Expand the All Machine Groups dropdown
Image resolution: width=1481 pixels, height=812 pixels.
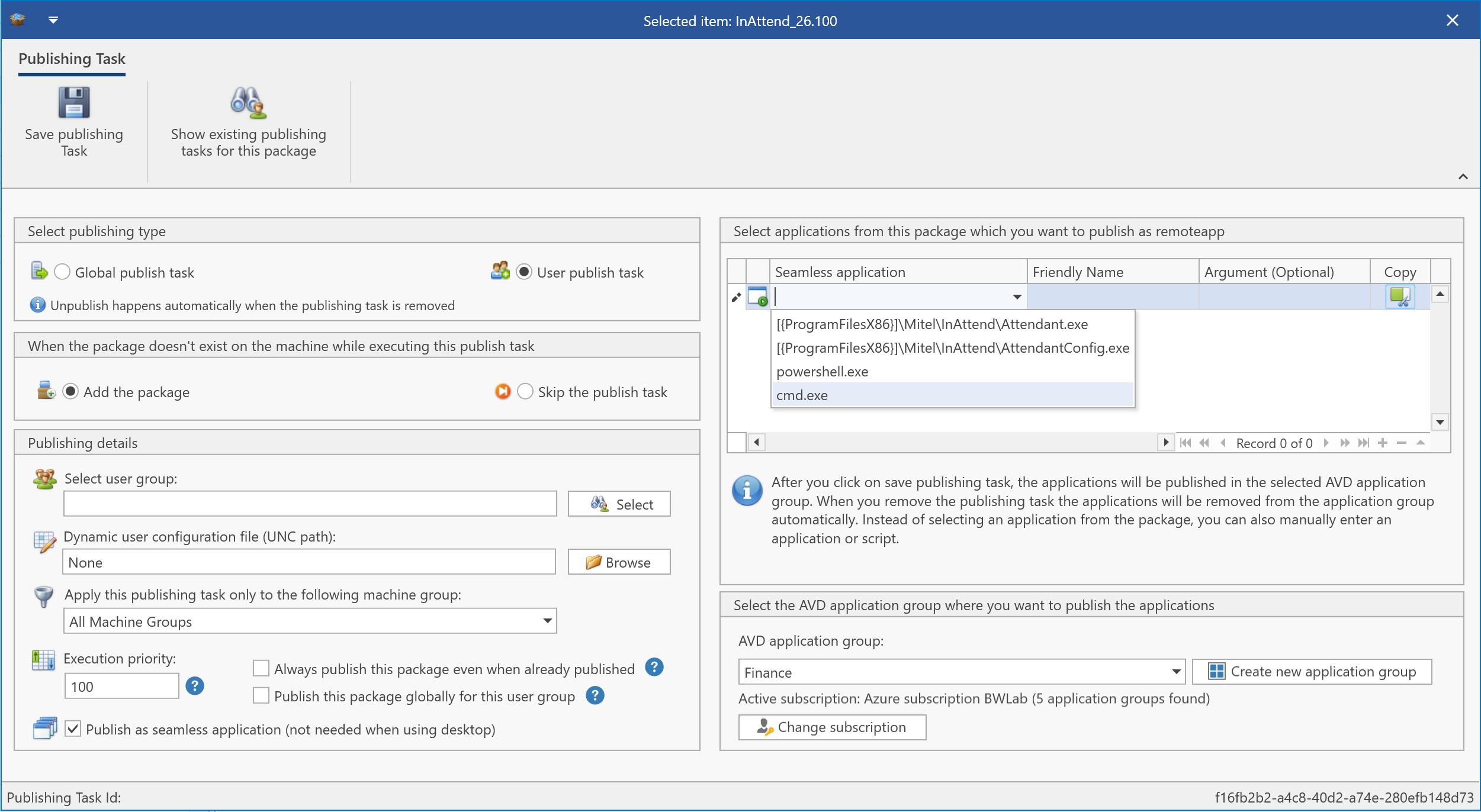tap(547, 621)
